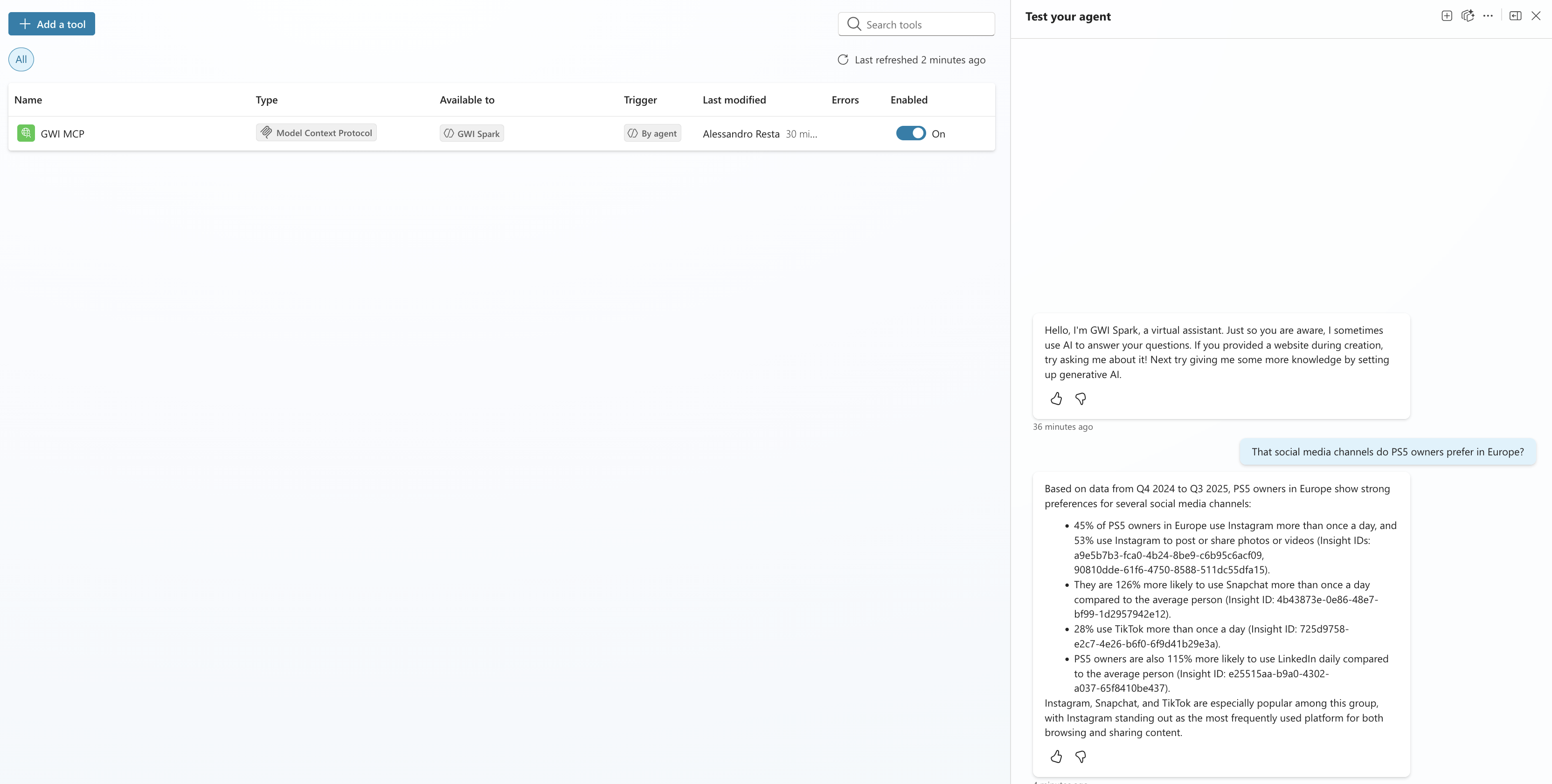
Task: Thumbs down the GWI Spark greeting message
Action: (x=1080, y=399)
